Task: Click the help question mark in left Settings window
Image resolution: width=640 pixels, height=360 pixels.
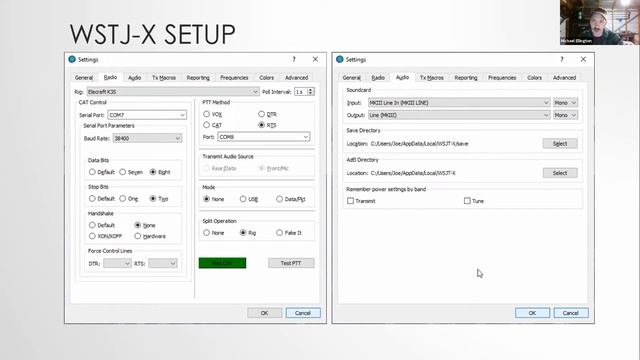Action: [294, 59]
